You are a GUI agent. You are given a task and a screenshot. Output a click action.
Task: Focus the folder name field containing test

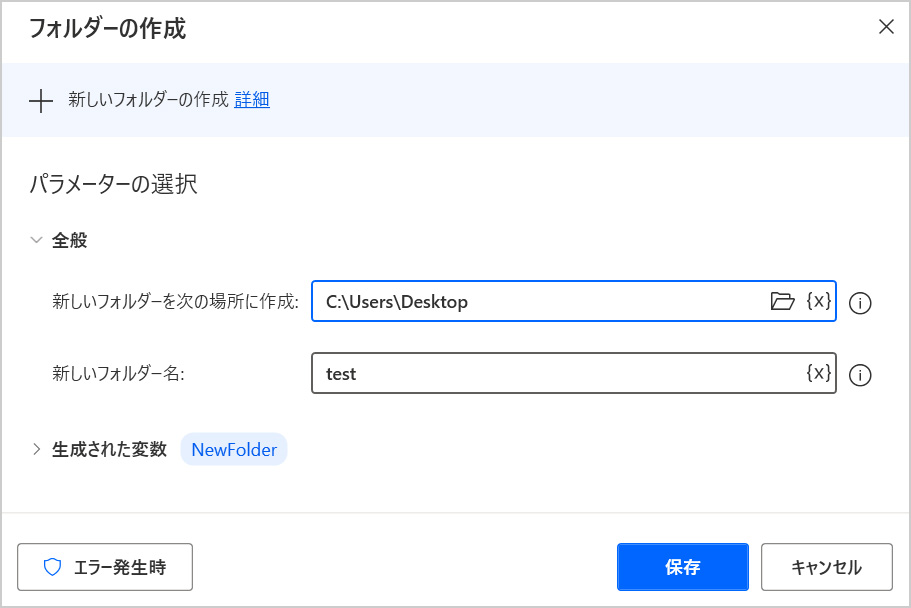click(x=560, y=374)
